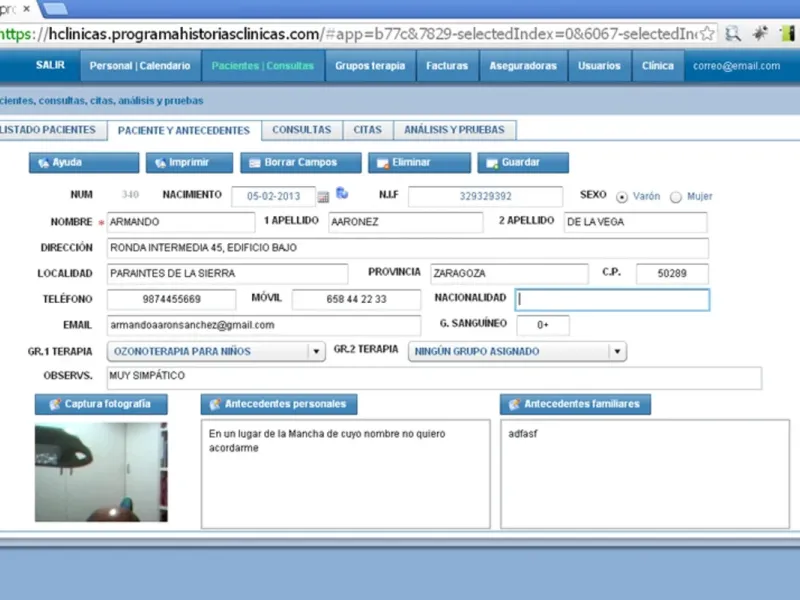This screenshot has width=800, height=600.
Task: Click the Imprimir button
Action: tap(189, 163)
